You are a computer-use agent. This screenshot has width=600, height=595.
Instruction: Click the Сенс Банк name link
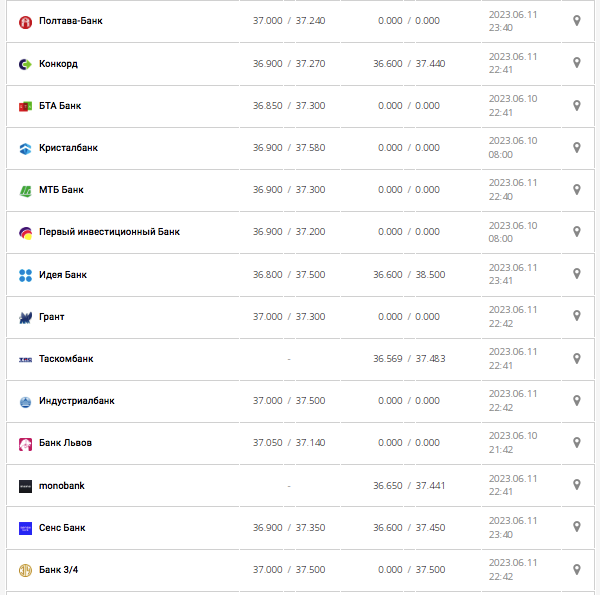62,528
